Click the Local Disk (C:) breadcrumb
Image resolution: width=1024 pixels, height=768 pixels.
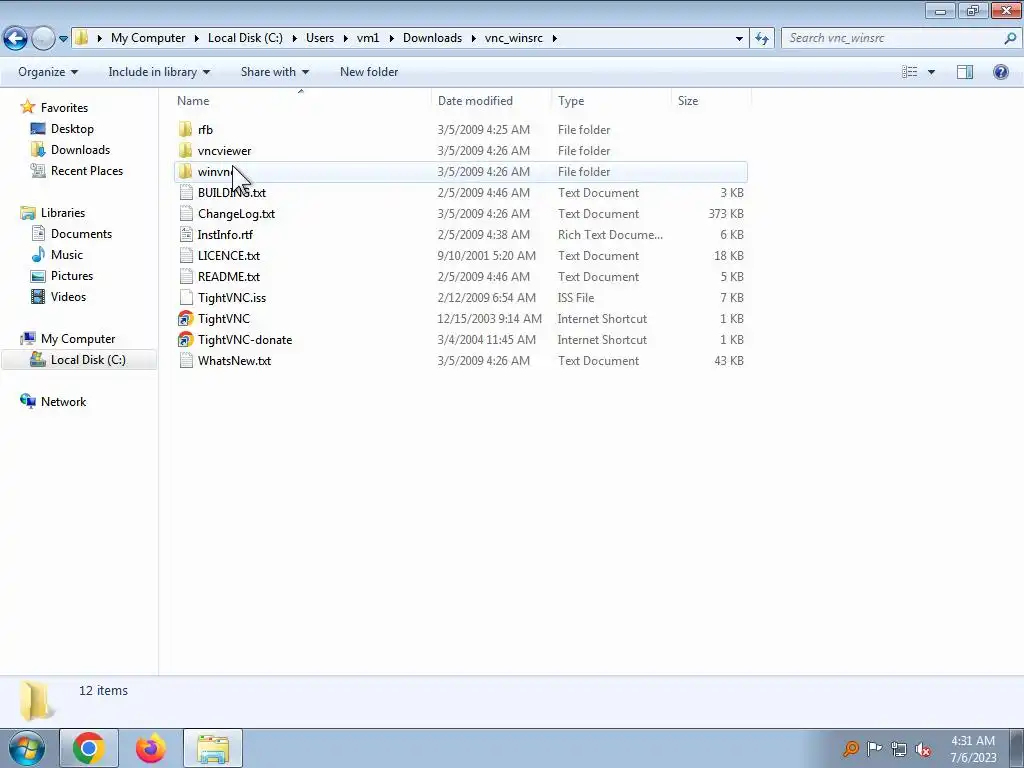tap(245, 38)
